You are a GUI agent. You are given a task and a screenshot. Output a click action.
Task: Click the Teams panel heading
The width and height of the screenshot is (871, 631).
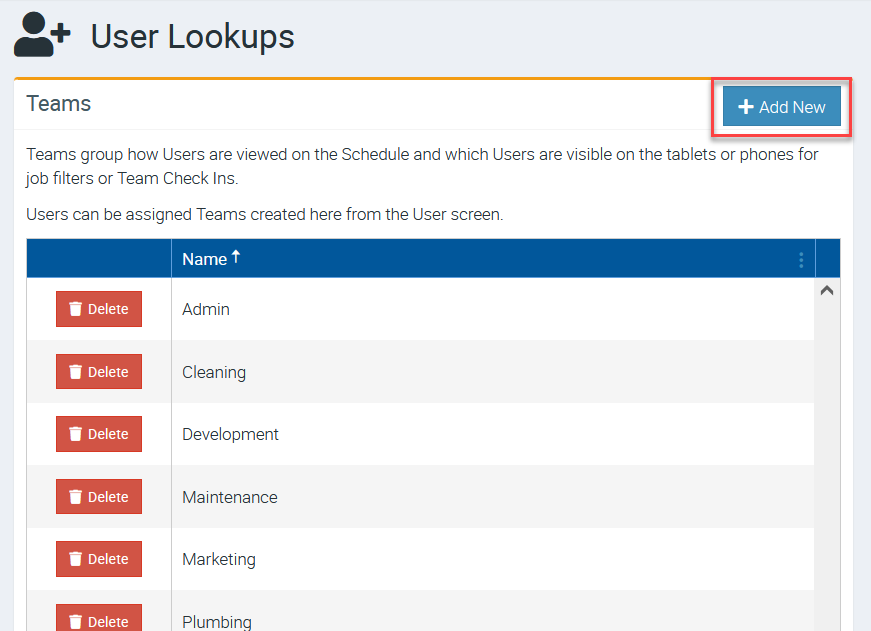click(x=59, y=104)
